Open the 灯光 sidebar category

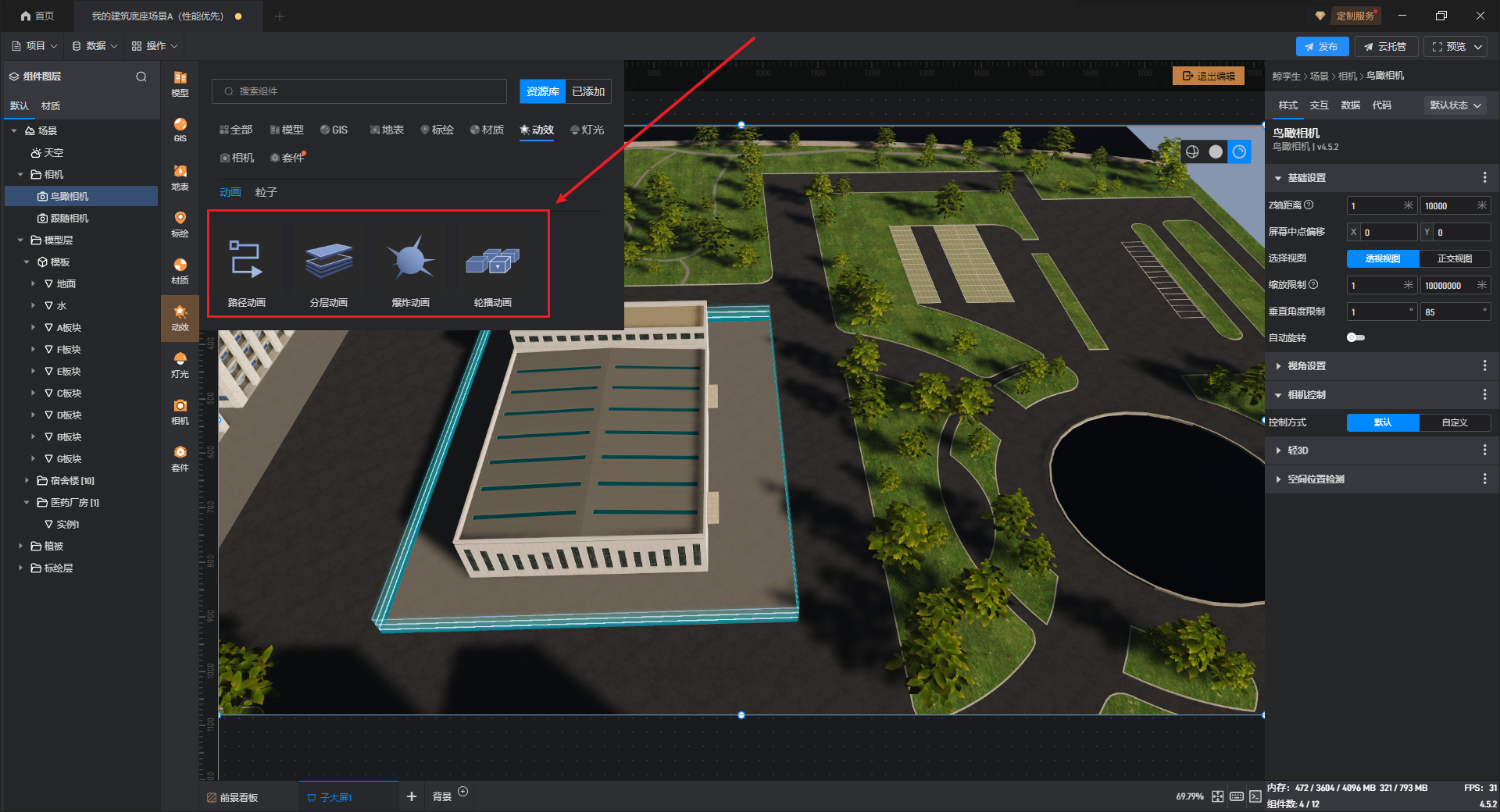[180, 365]
